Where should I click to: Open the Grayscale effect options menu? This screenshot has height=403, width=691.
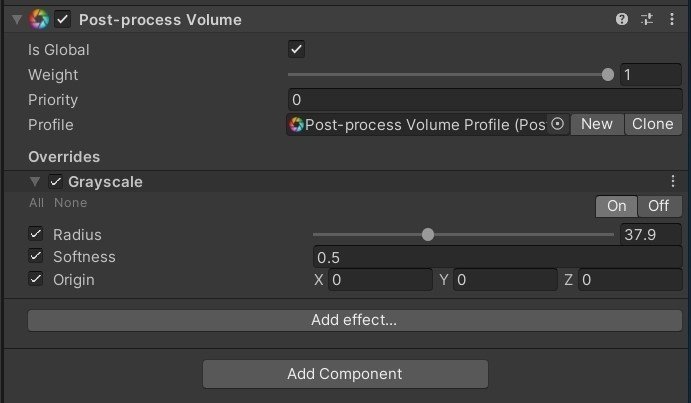[x=673, y=182]
